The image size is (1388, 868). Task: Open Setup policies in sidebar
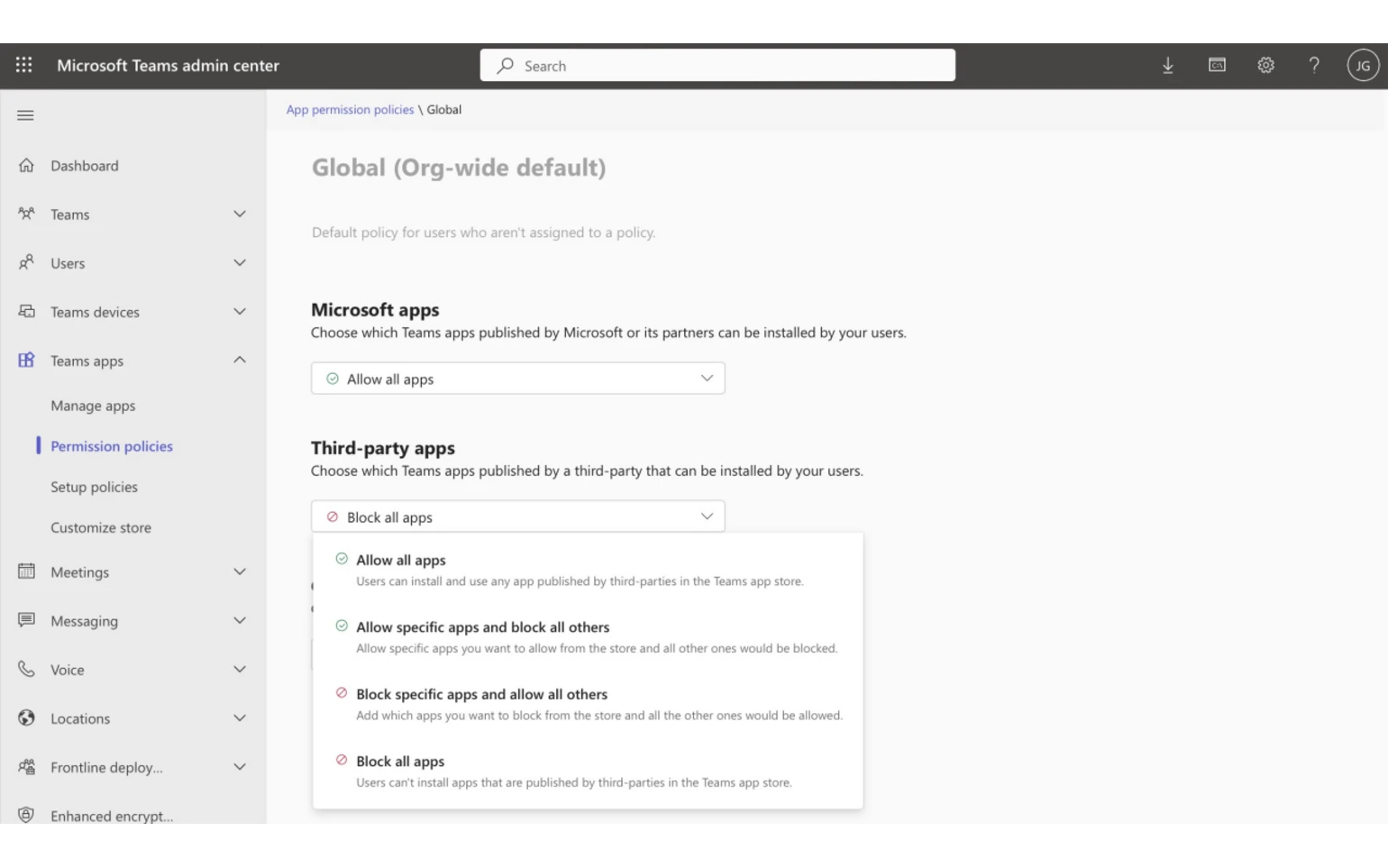(94, 487)
